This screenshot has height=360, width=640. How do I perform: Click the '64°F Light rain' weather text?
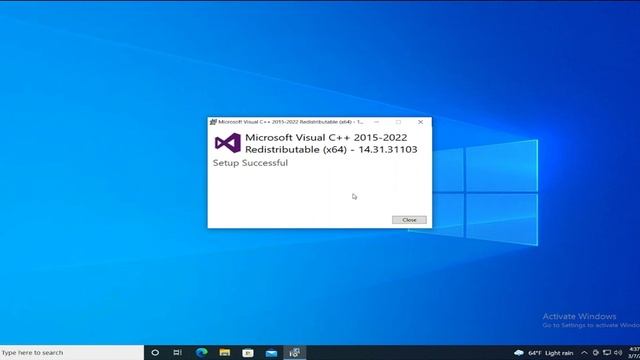click(x=551, y=353)
